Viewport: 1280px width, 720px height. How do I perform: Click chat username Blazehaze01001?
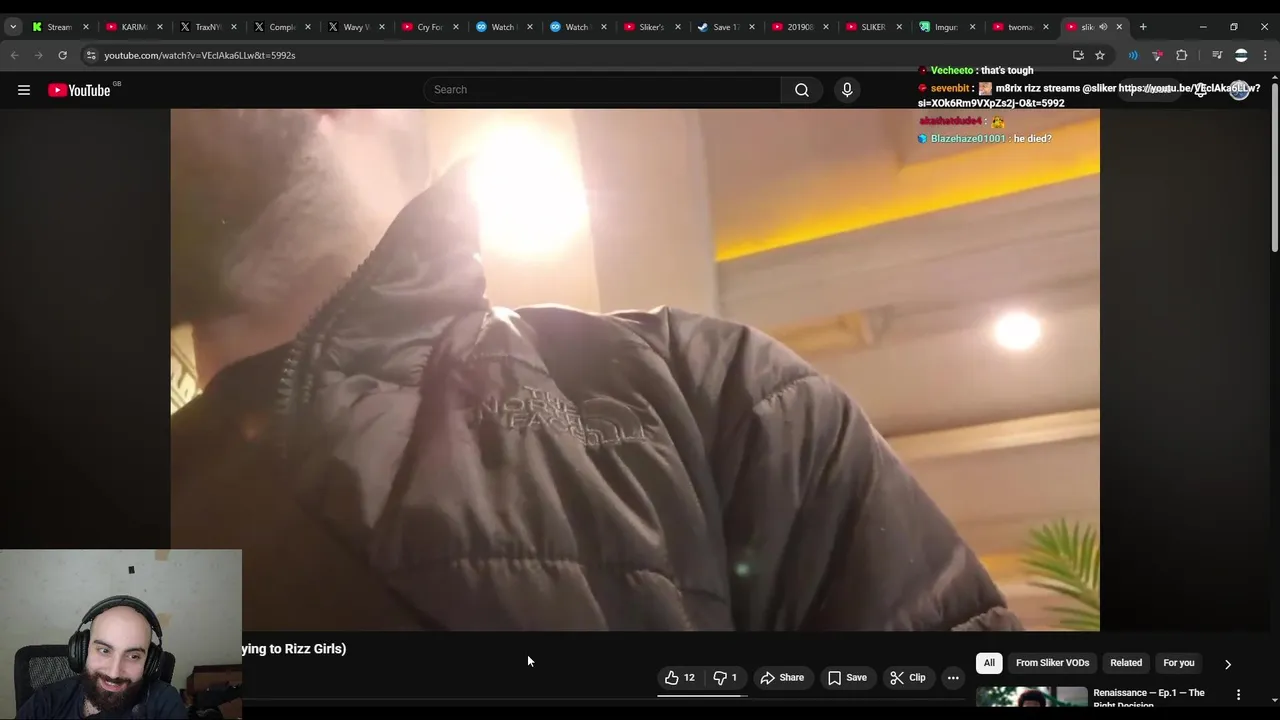click(x=968, y=139)
